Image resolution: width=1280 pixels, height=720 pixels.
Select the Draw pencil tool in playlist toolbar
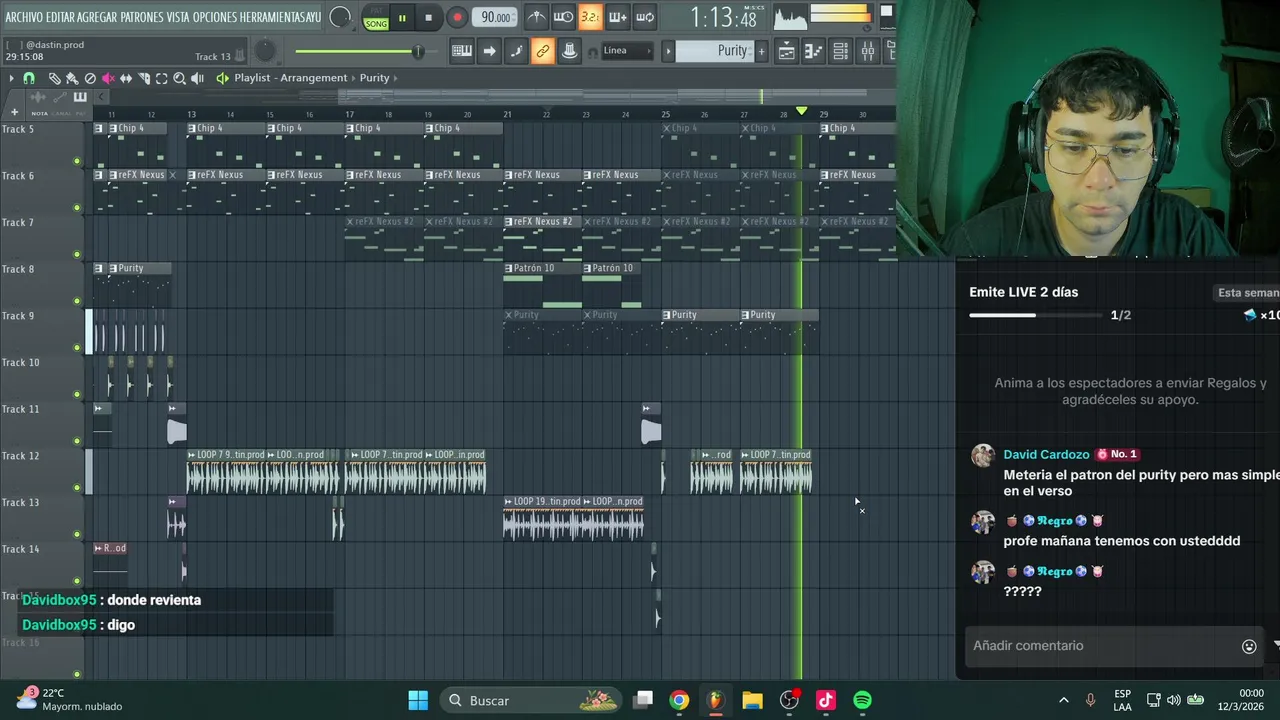(x=55, y=78)
